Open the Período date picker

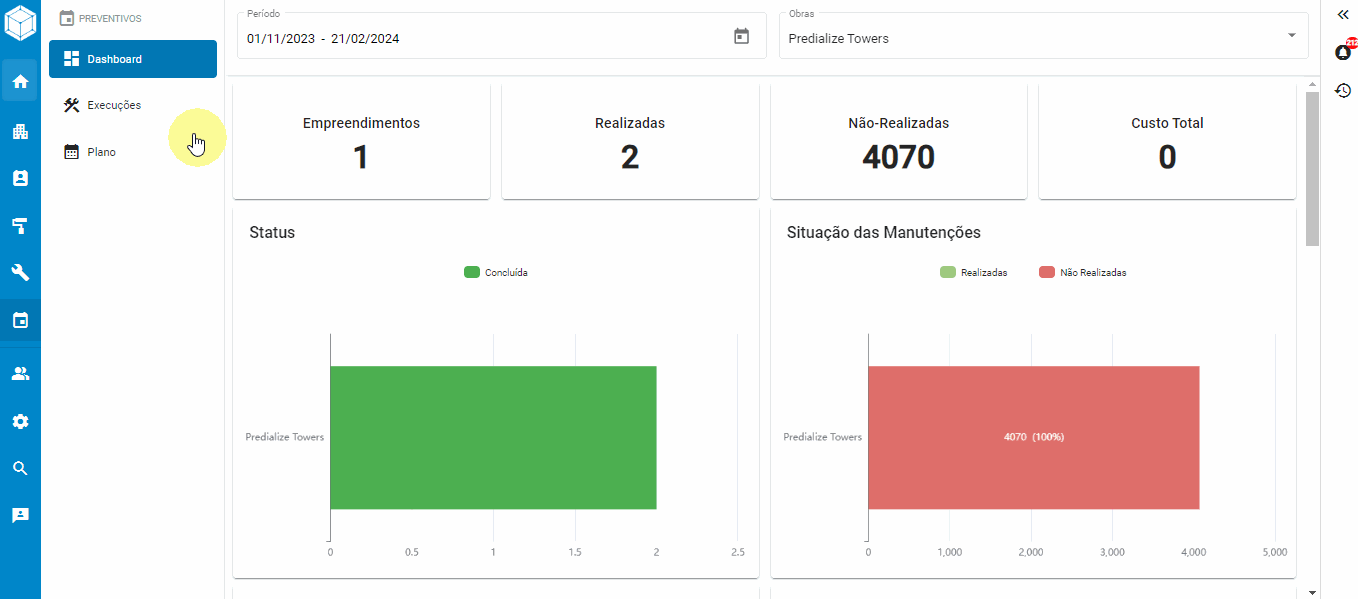741,35
